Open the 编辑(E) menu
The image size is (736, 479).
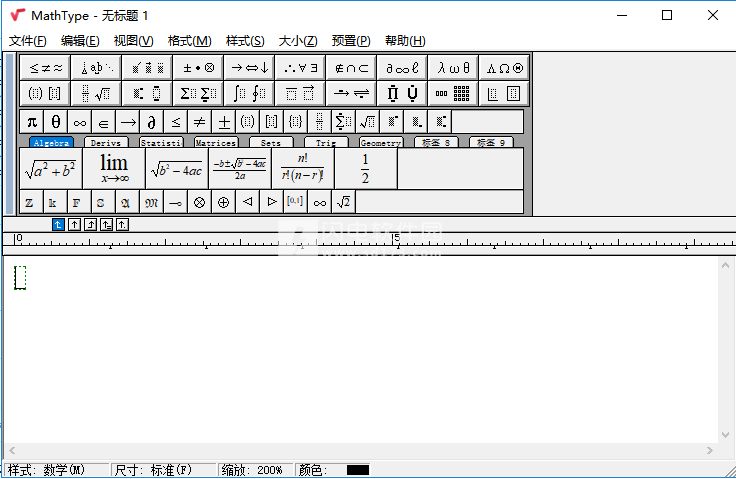point(80,41)
